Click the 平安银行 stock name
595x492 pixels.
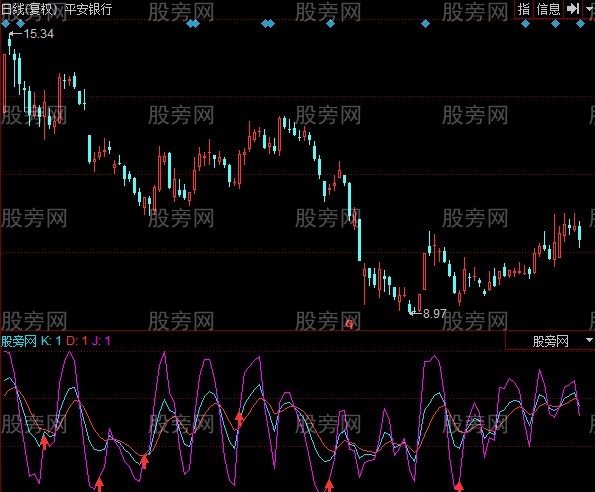[x=88, y=9]
